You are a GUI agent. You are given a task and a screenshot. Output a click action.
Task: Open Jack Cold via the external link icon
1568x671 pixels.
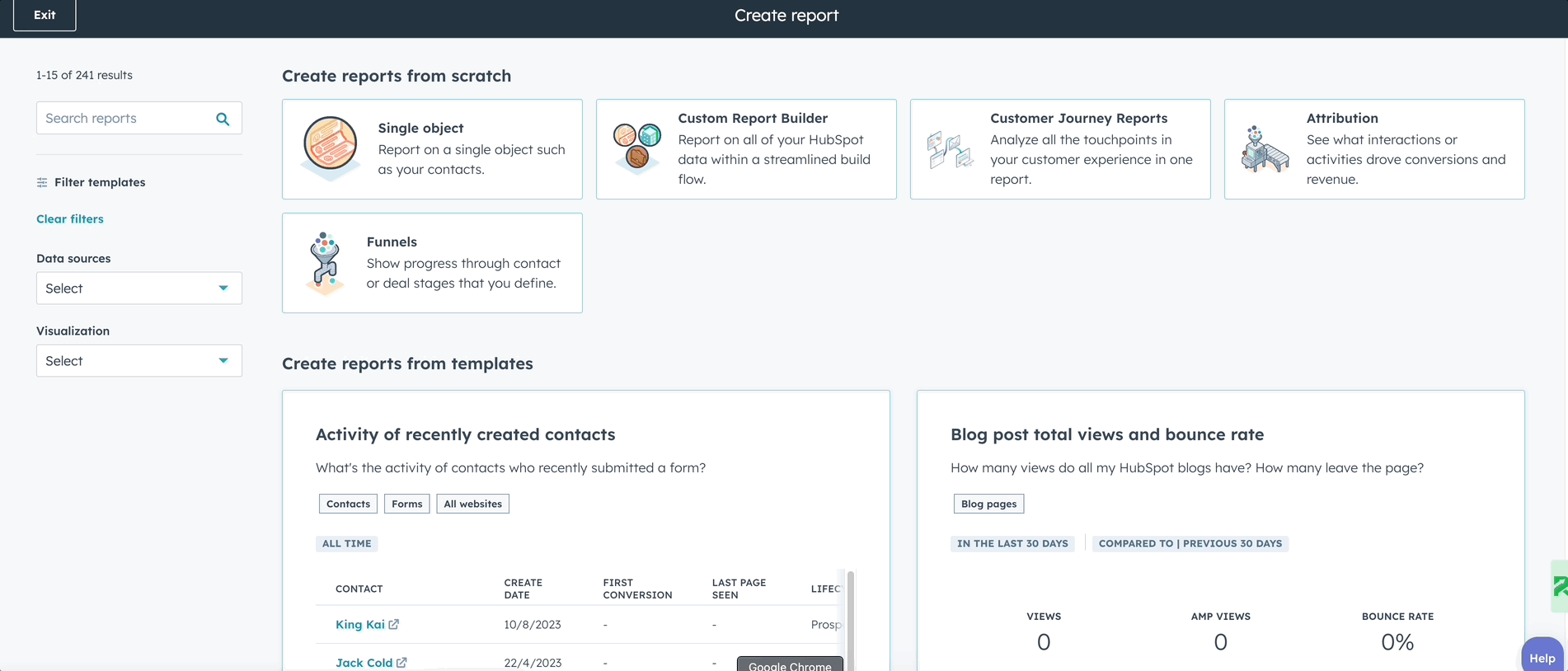click(401, 662)
